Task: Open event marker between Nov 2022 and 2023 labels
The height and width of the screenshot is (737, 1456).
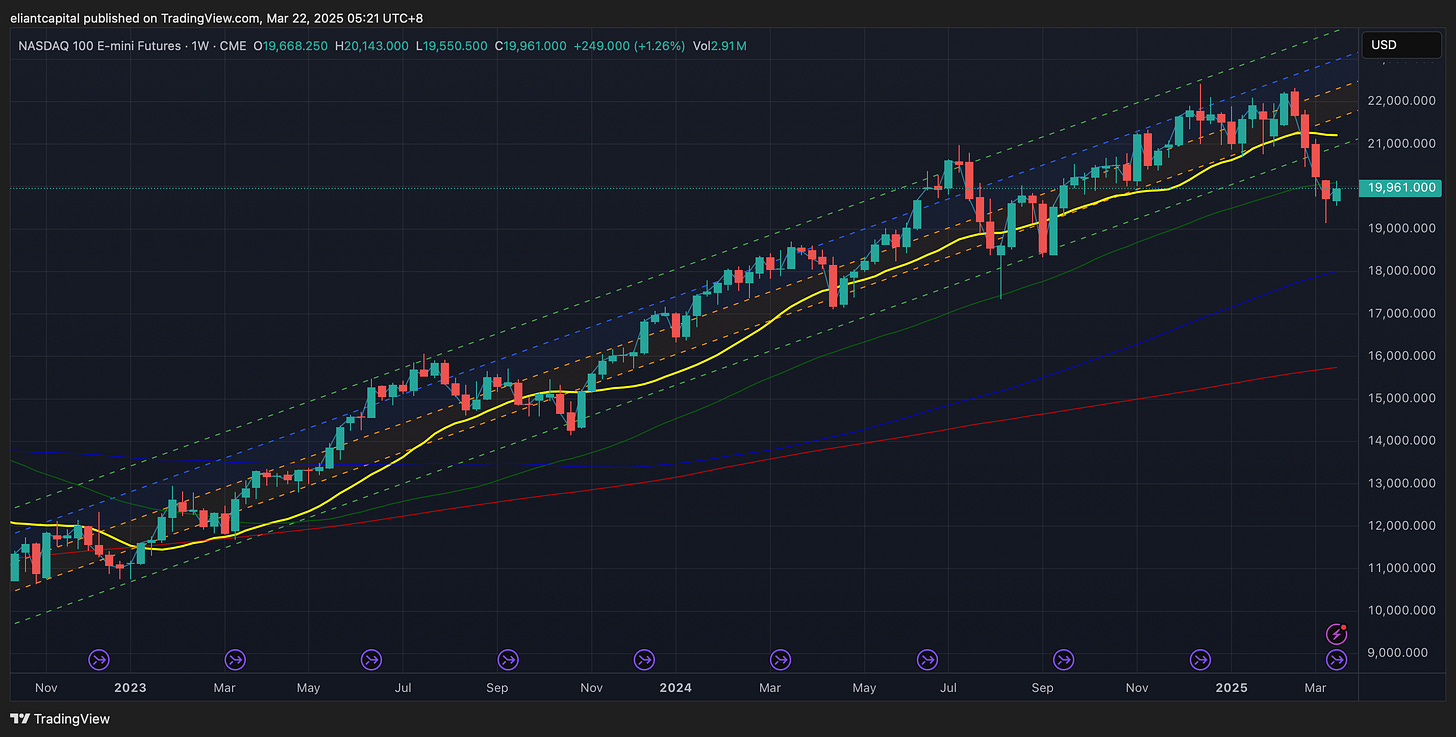Action: point(100,660)
